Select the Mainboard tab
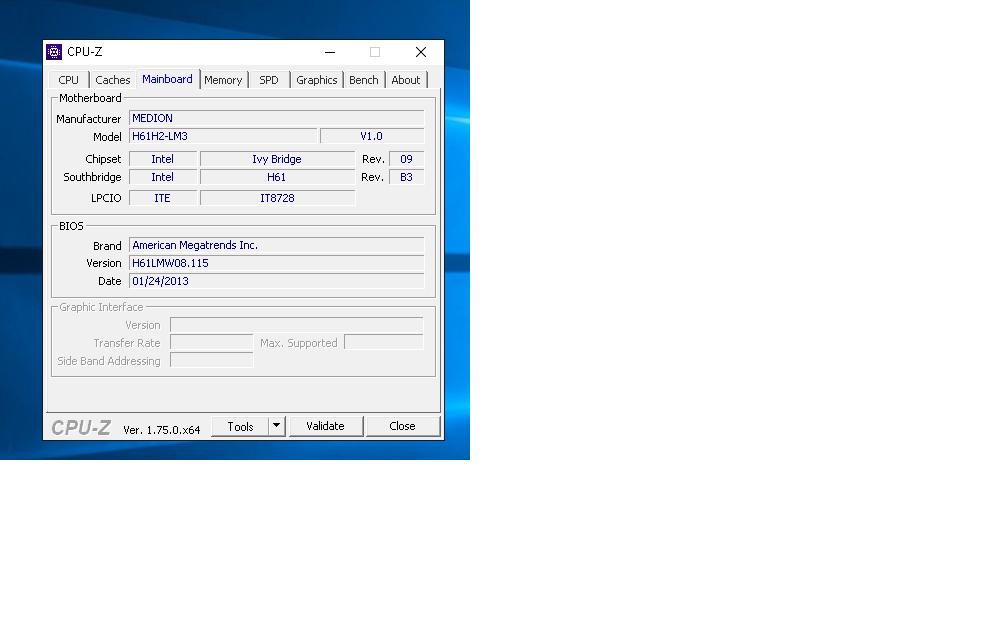This screenshot has width=1008, height=630. click(x=167, y=79)
